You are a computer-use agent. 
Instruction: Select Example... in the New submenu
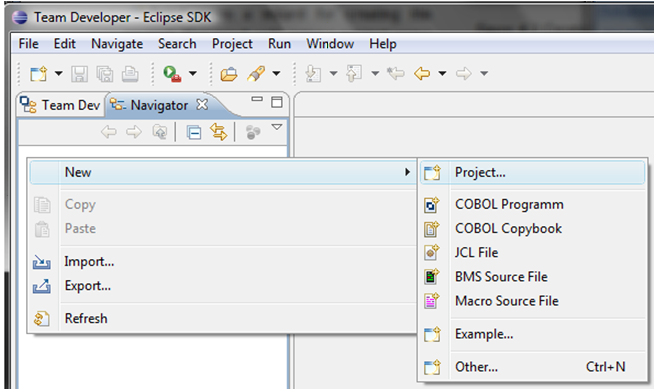coord(533,334)
